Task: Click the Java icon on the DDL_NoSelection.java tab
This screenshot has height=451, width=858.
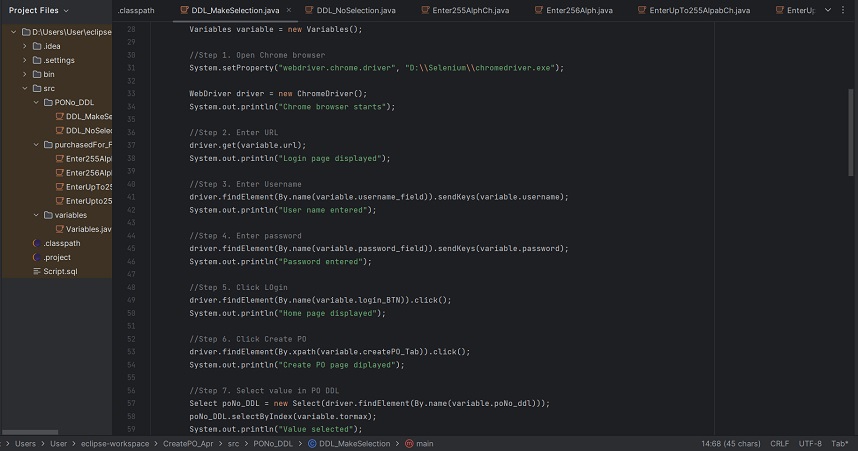Action: (309, 10)
